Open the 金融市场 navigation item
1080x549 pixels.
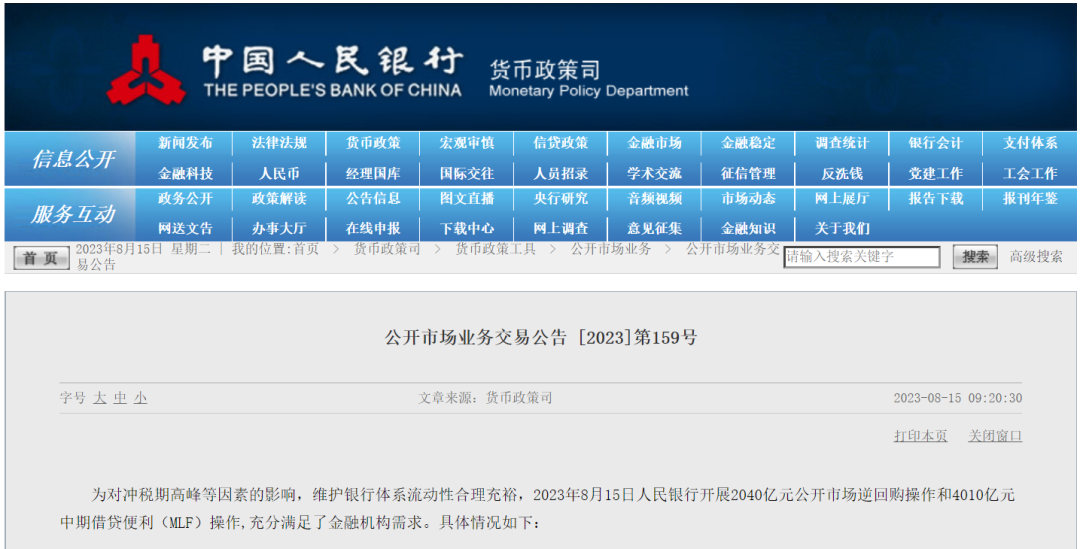click(x=655, y=143)
